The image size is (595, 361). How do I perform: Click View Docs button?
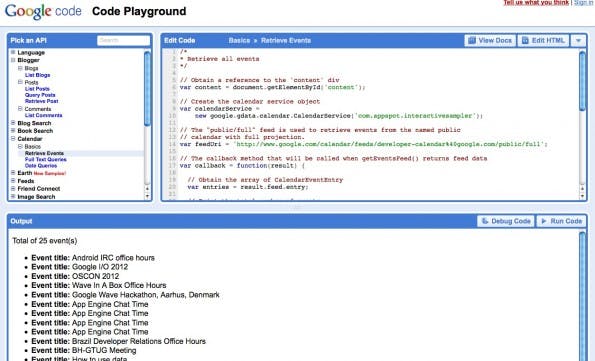pyautogui.click(x=490, y=40)
